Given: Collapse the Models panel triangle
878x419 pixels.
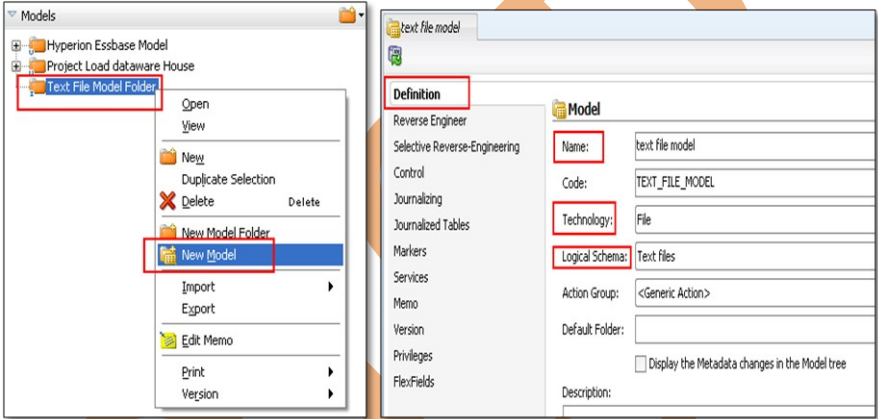Looking at the screenshot, I should (12, 15).
